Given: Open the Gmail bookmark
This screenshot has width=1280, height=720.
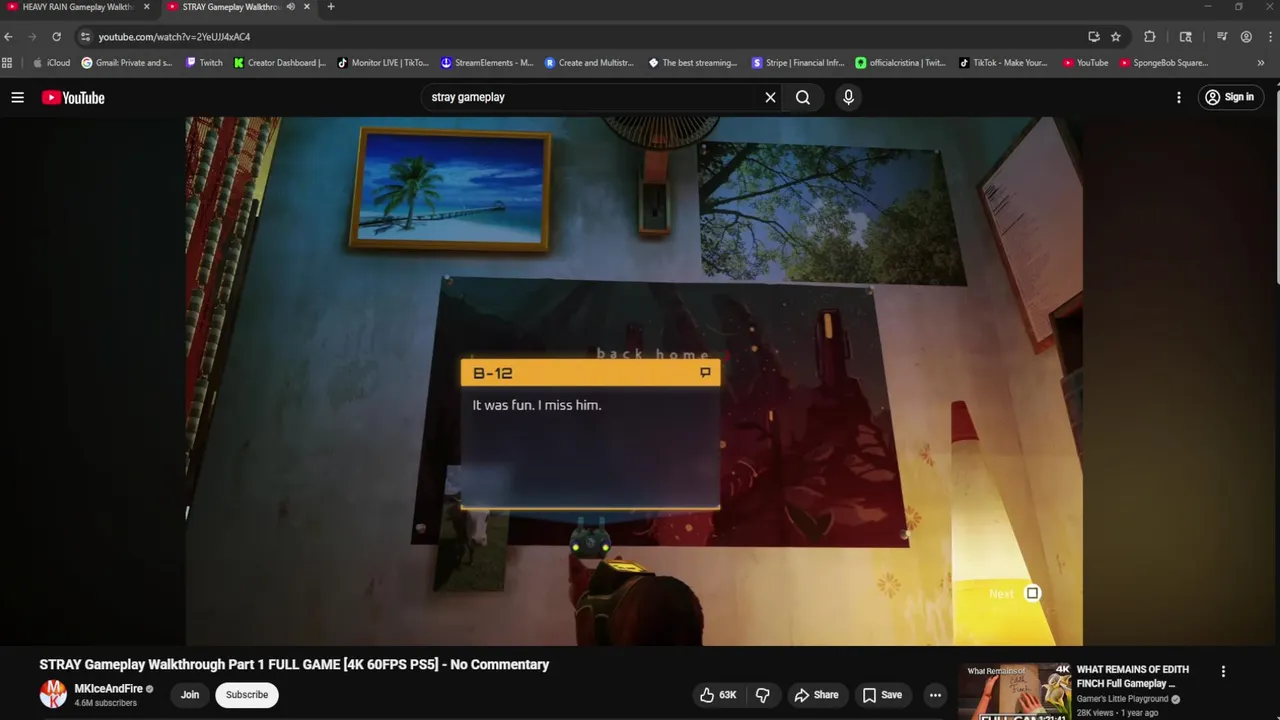Looking at the screenshot, I should pyautogui.click(x=127, y=63).
